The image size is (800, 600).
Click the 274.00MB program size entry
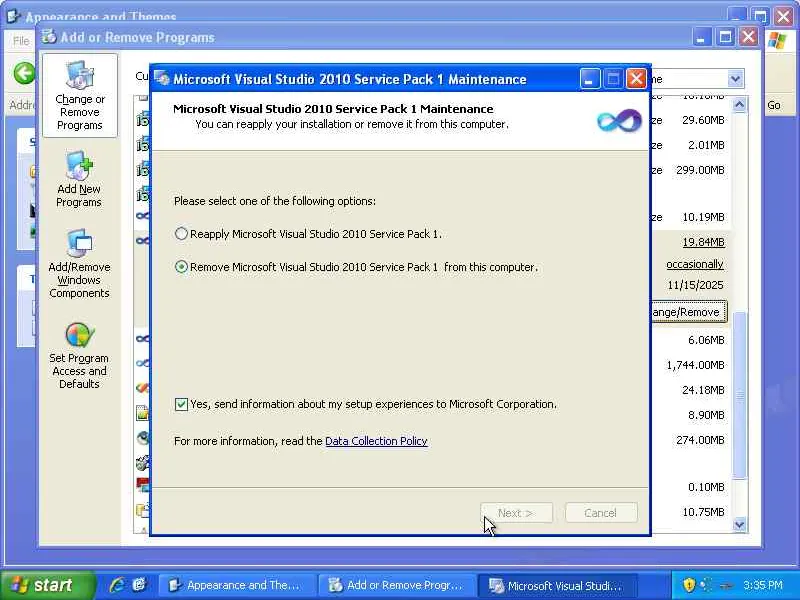[701, 440]
